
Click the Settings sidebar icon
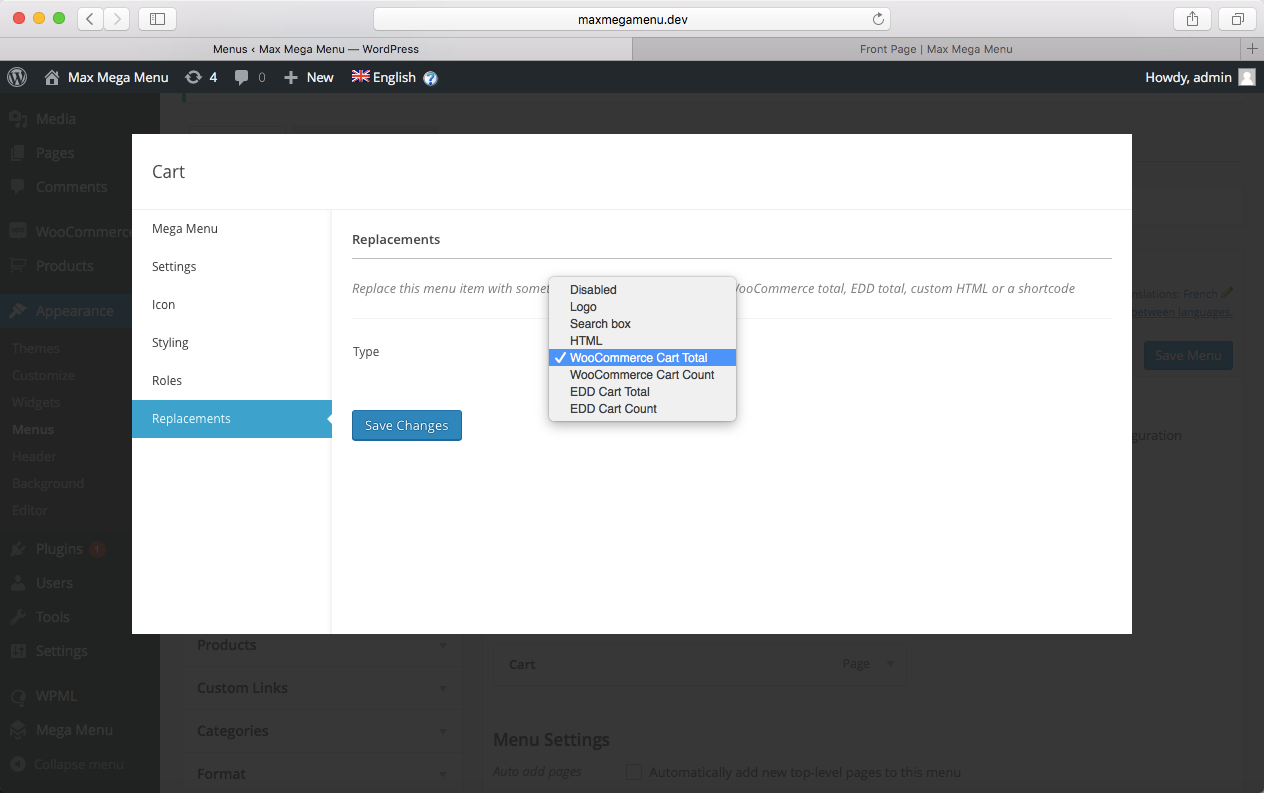[x=18, y=651]
